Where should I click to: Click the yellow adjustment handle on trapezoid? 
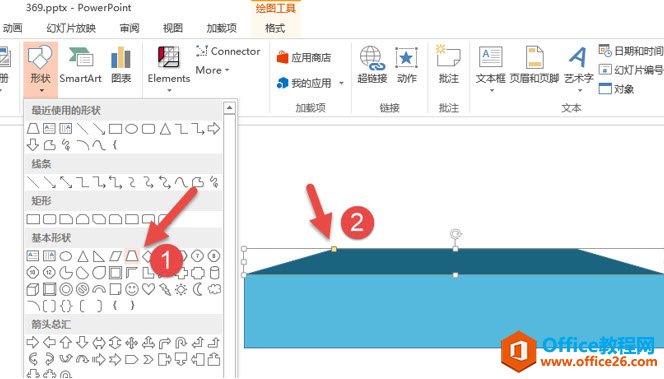pyautogui.click(x=334, y=249)
